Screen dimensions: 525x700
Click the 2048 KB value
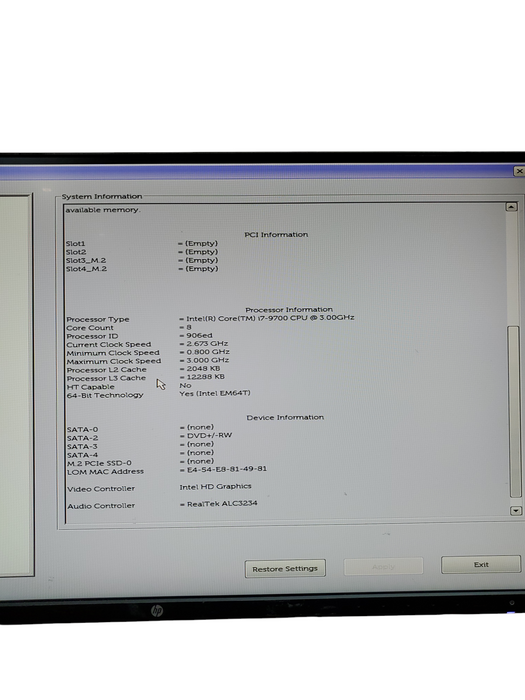(x=203, y=369)
